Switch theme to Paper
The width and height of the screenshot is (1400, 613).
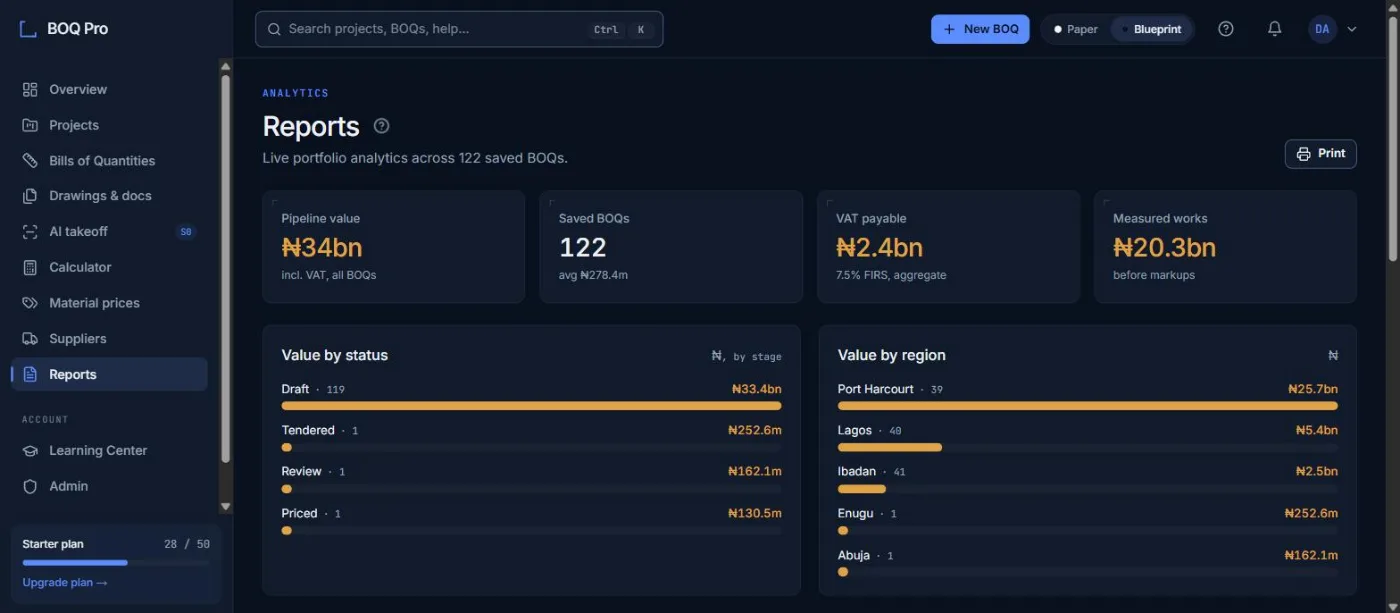pyautogui.click(x=1076, y=29)
